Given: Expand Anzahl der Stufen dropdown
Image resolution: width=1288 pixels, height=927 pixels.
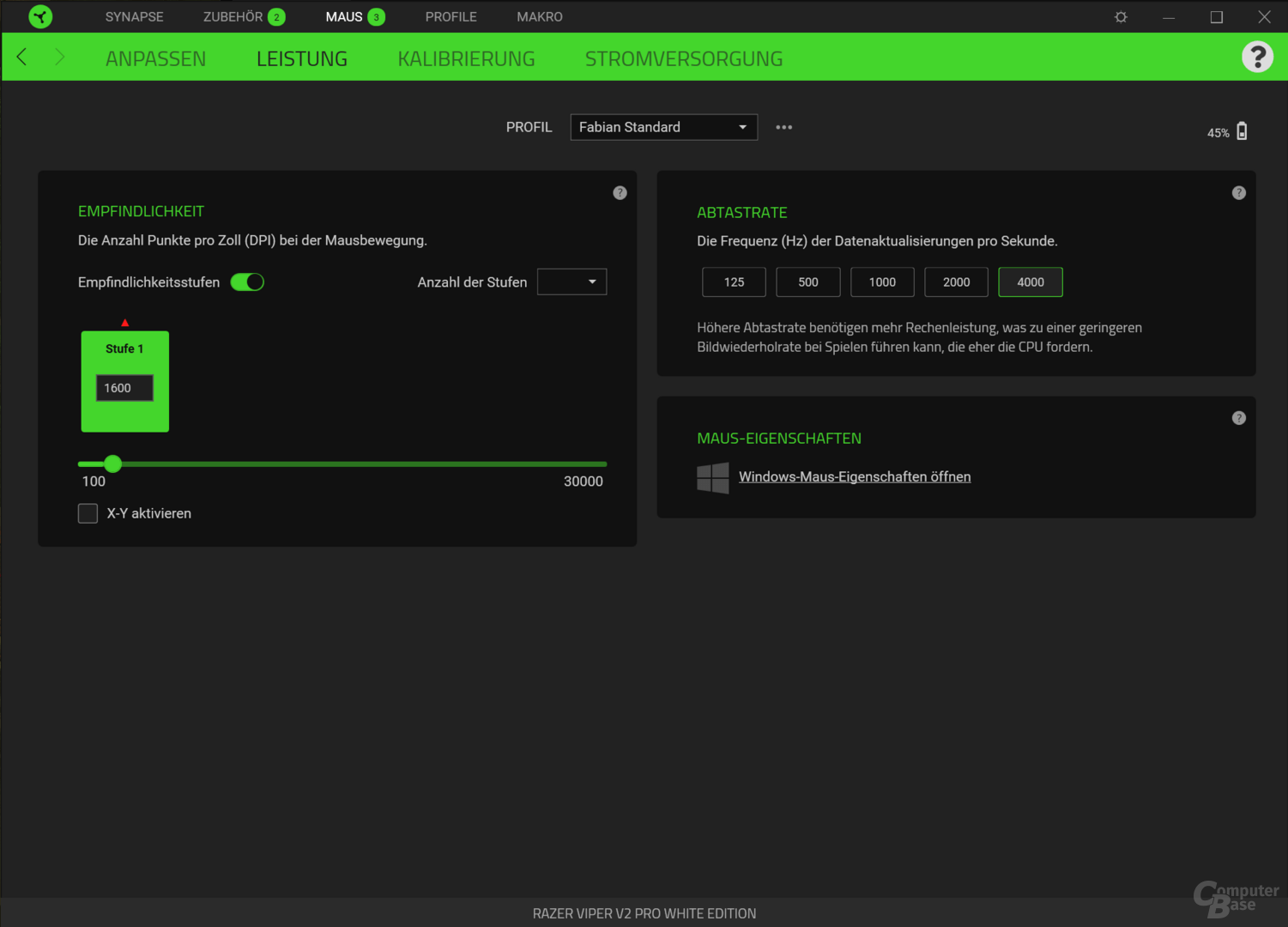Looking at the screenshot, I should coord(571,282).
